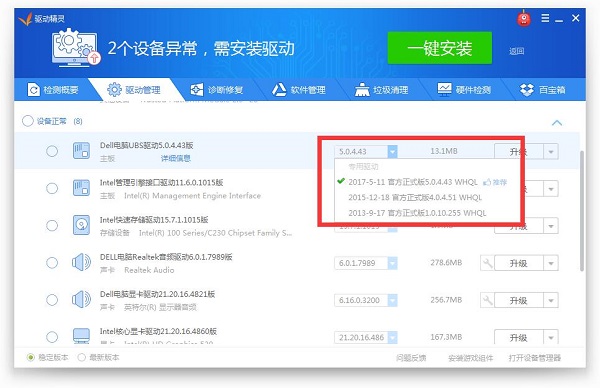Viewport: 600px width, 388px height.
Task: Open the 详细信息 link for Dell UBS driver
Action: click(x=175, y=158)
